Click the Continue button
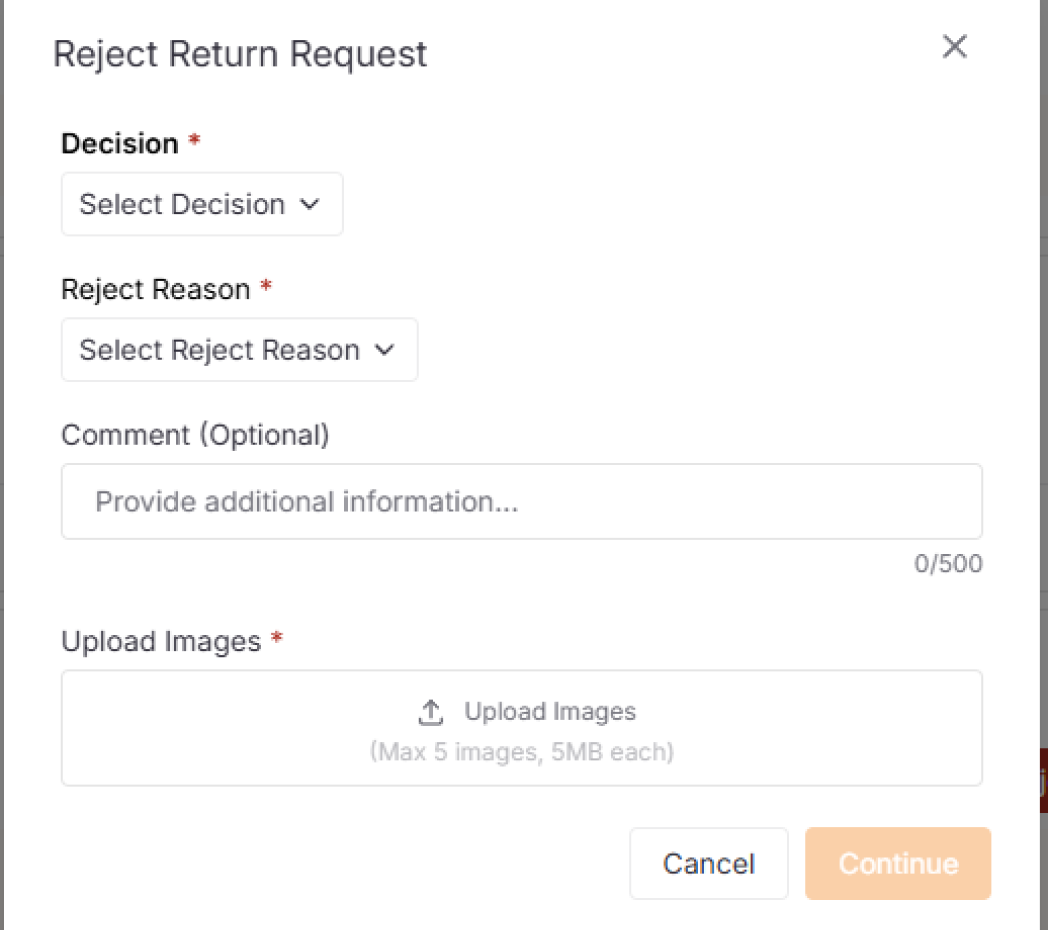The height and width of the screenshot is (930, 1048). [x=897, y=863]
